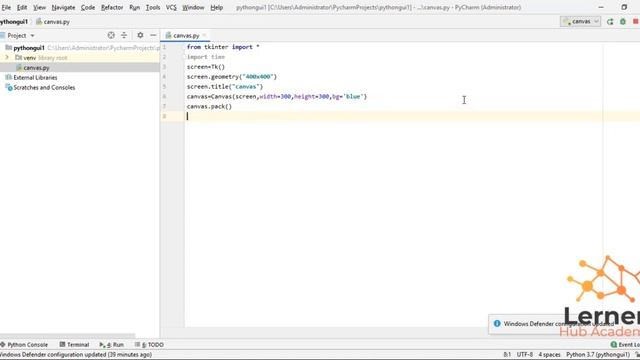The width and height of the screenshot is (640, 360).
Task: Open the Refactor menu
Action: tap(112, 7)
